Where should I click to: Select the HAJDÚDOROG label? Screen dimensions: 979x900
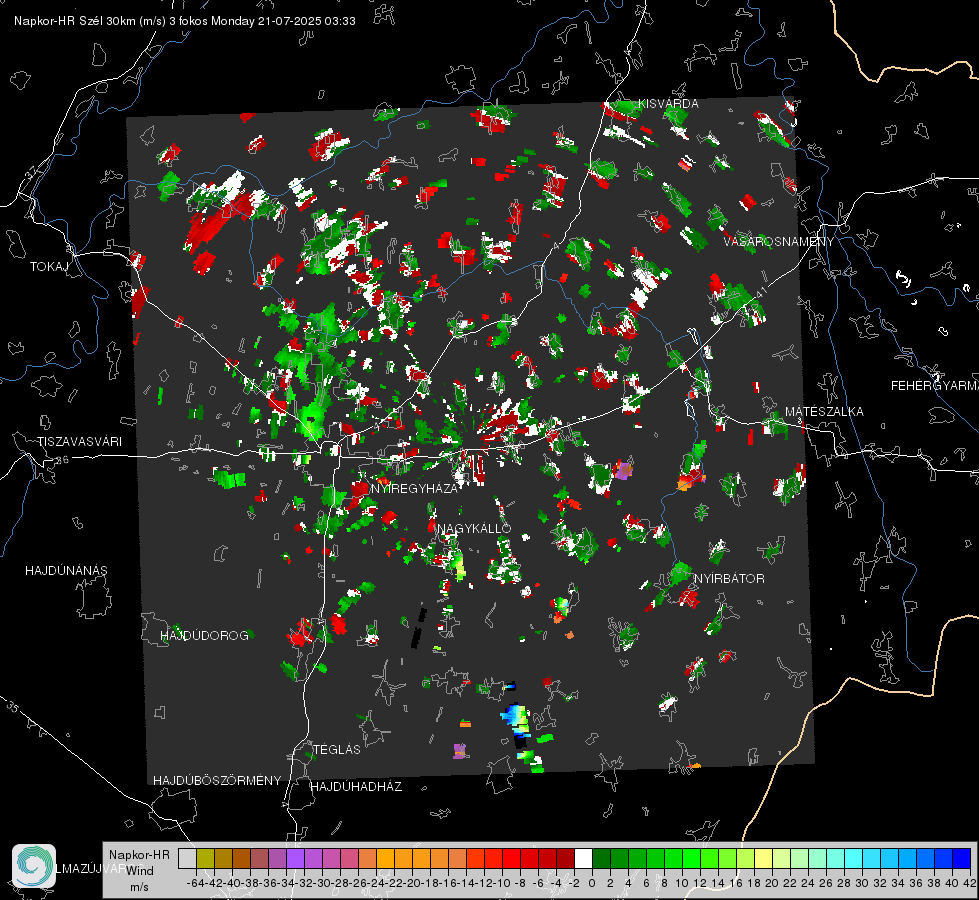(x=204, y=635)
